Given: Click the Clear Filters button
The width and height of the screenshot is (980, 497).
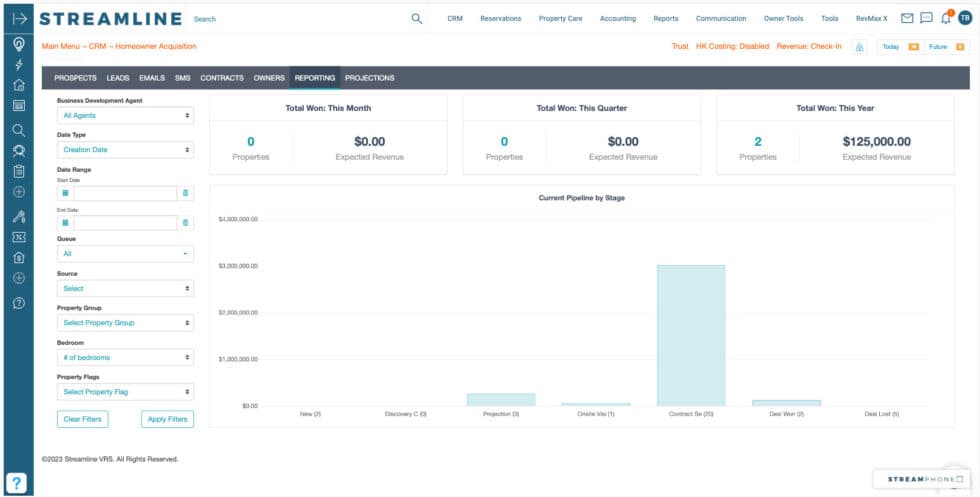Looking at the screenshot, I should coord(82,419).
